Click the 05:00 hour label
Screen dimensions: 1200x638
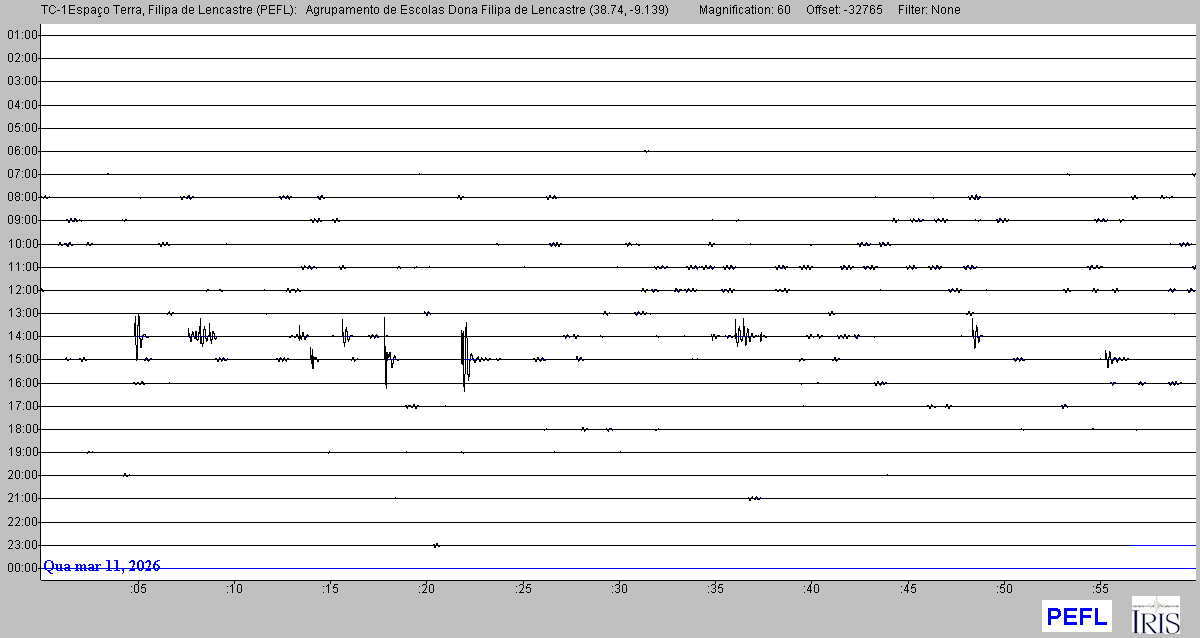[22, 128]
